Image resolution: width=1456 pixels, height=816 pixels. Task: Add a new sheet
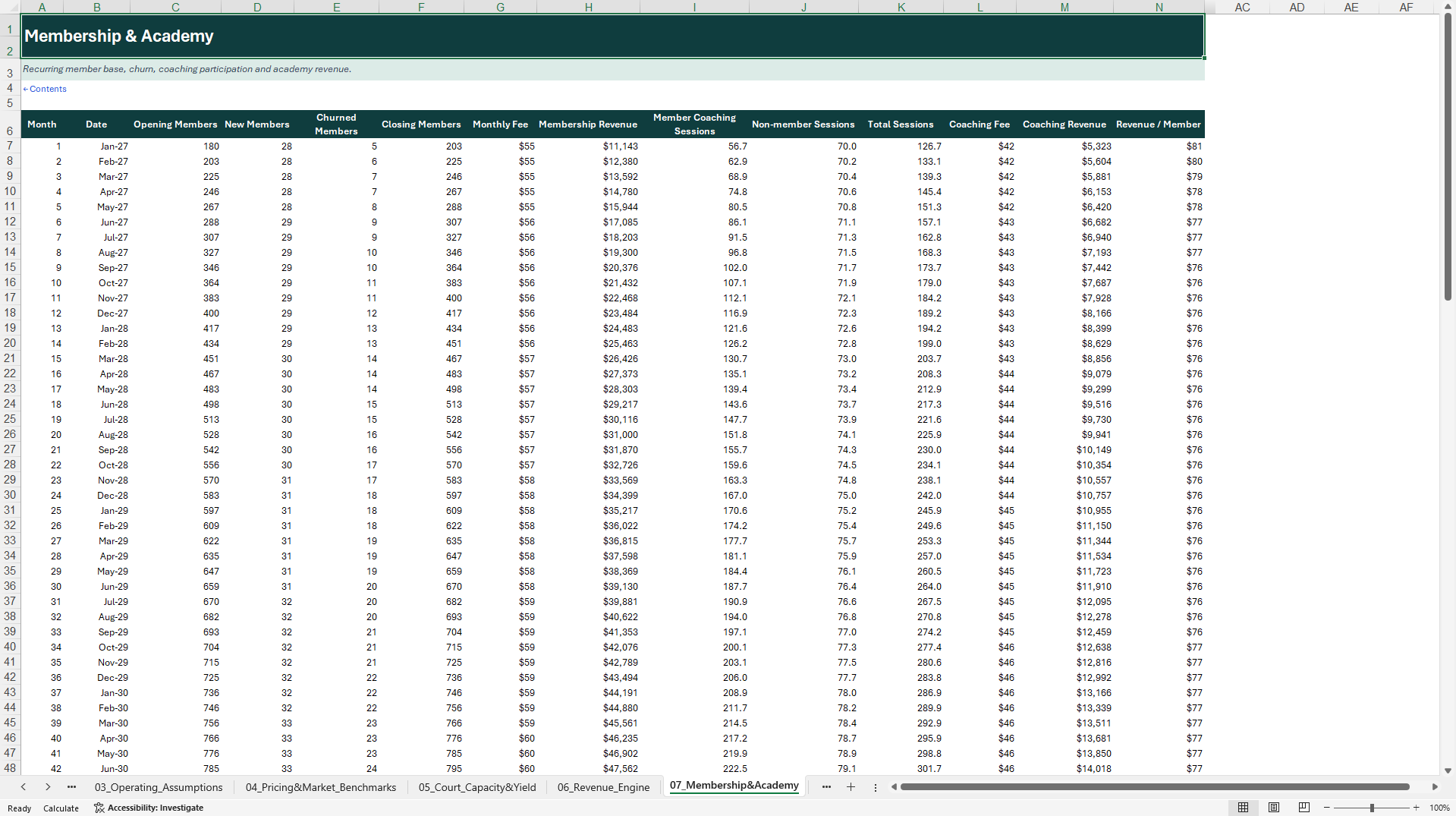coord(851,787)
